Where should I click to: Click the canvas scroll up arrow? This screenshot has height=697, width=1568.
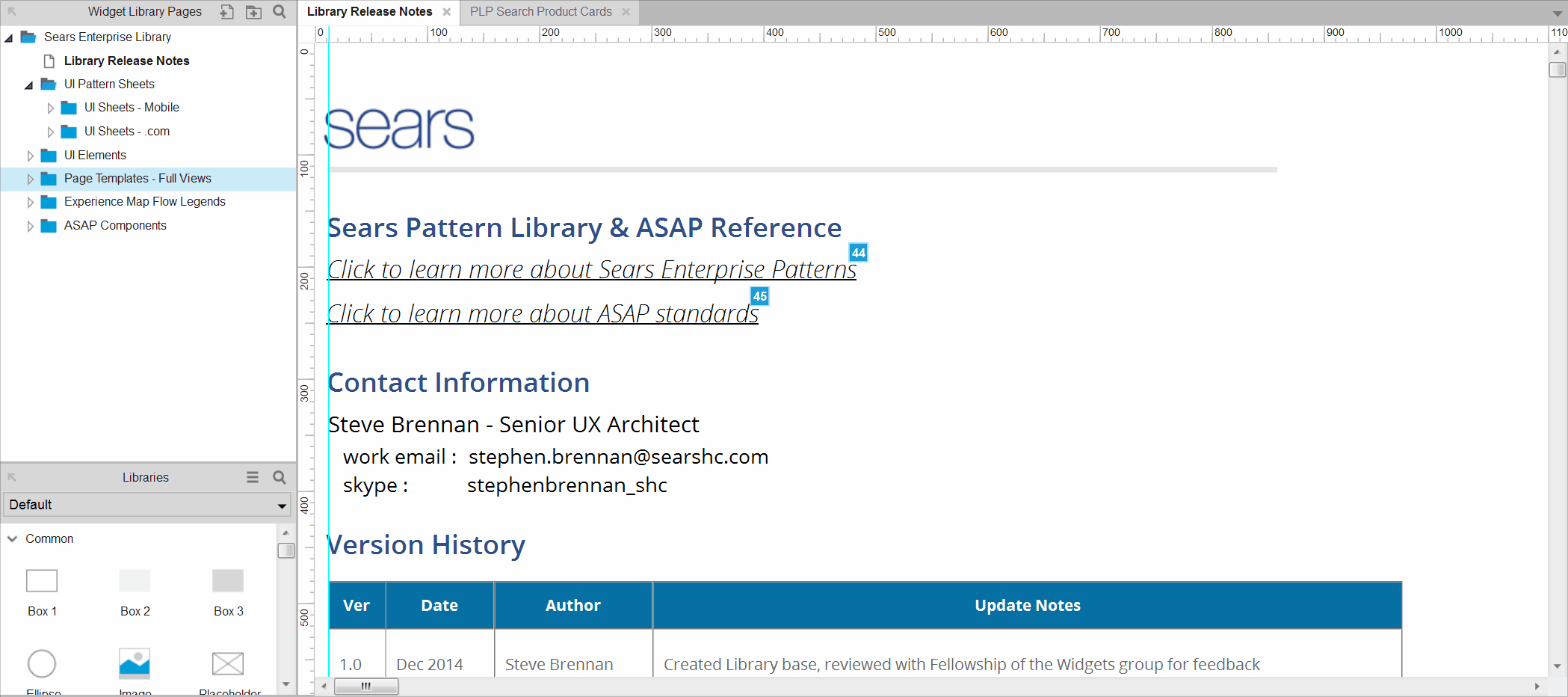tap(1558, 52)
